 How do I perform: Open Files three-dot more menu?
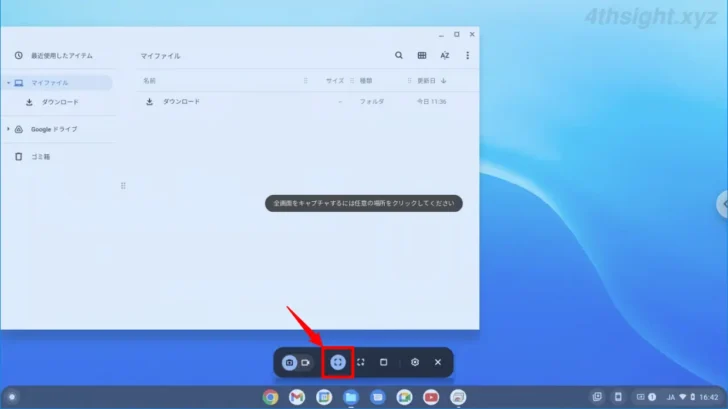(468, 55)
